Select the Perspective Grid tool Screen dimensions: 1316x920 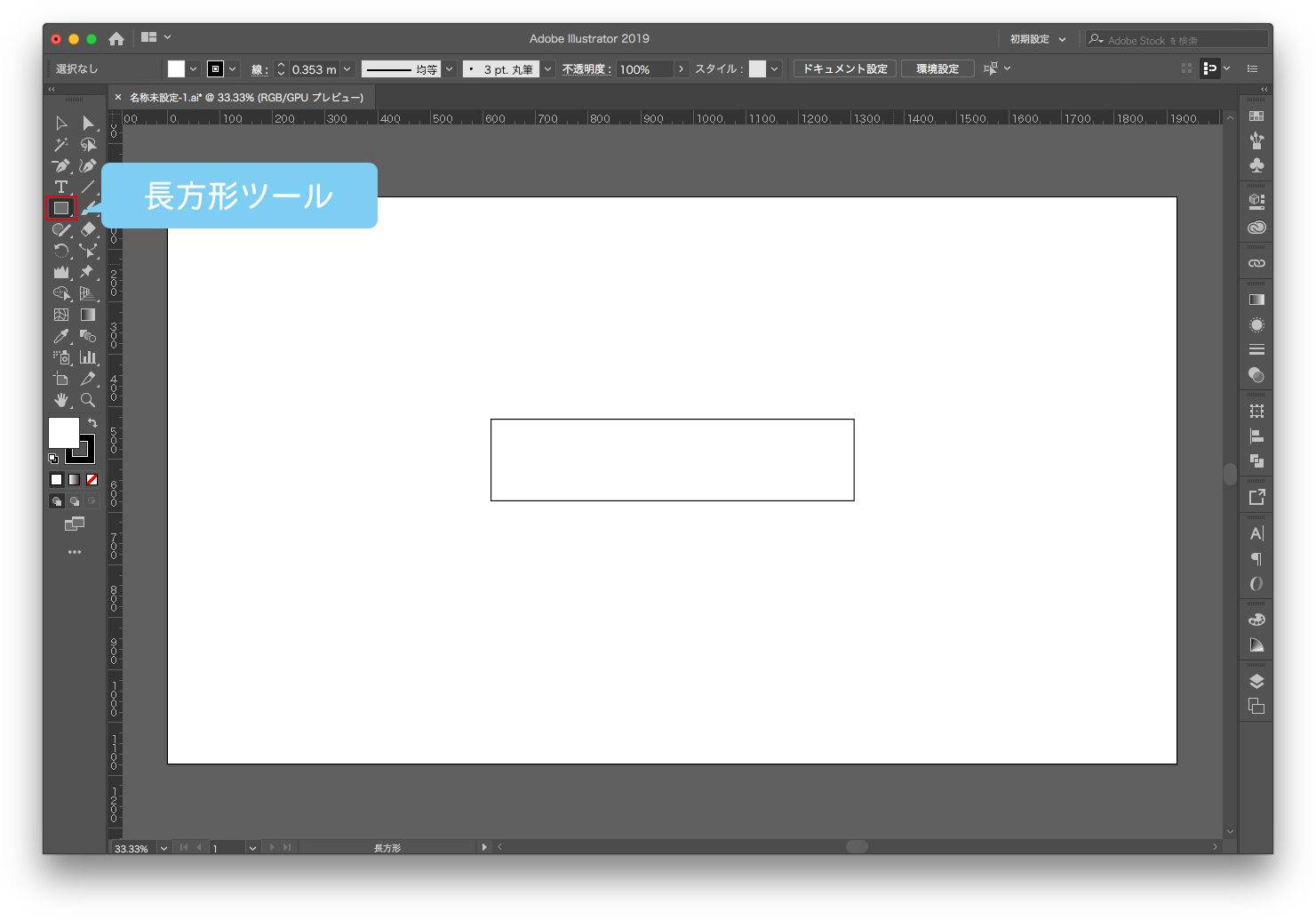click(88, 293)
